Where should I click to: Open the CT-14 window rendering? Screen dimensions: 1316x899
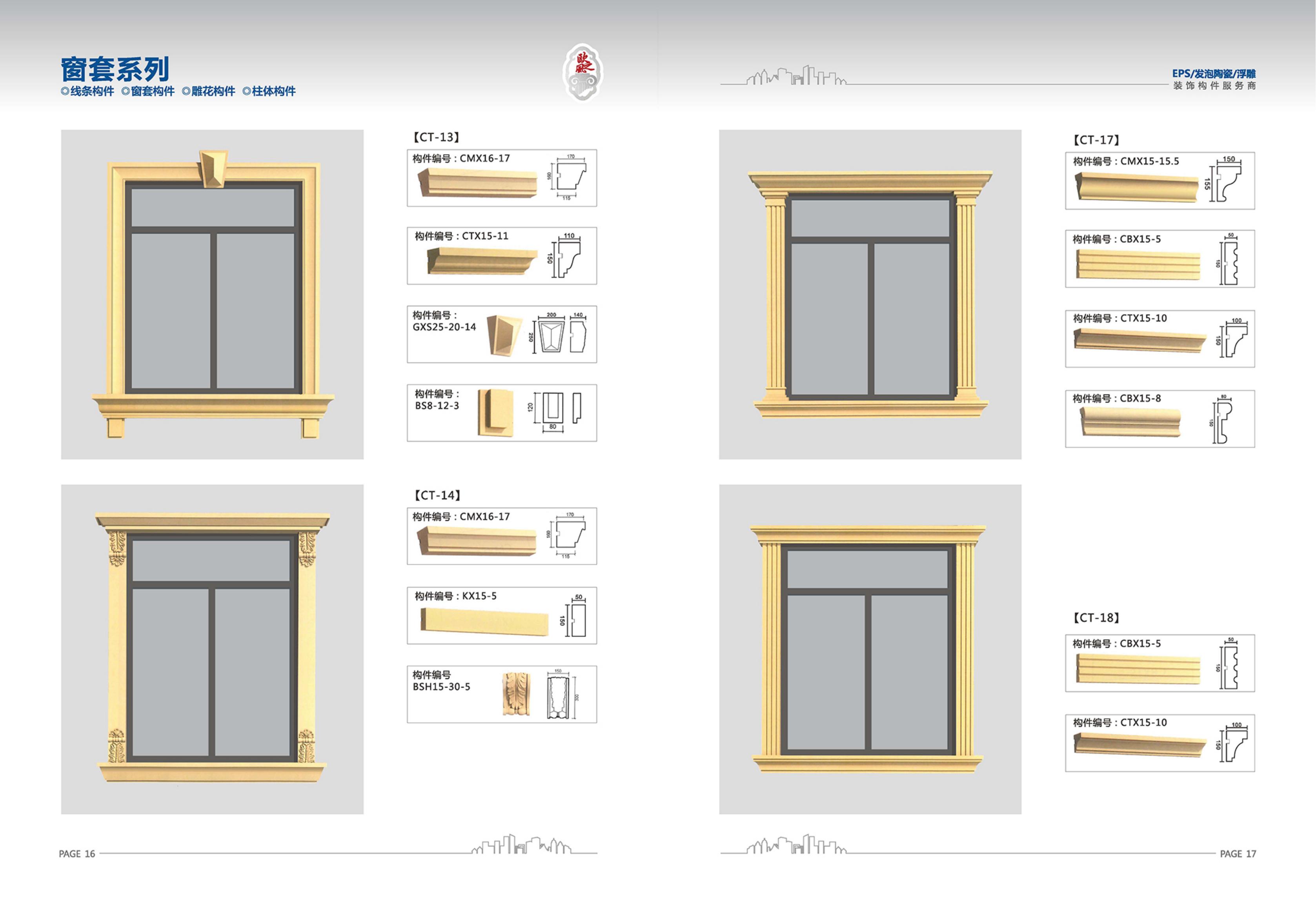click(x=212, y=649)
